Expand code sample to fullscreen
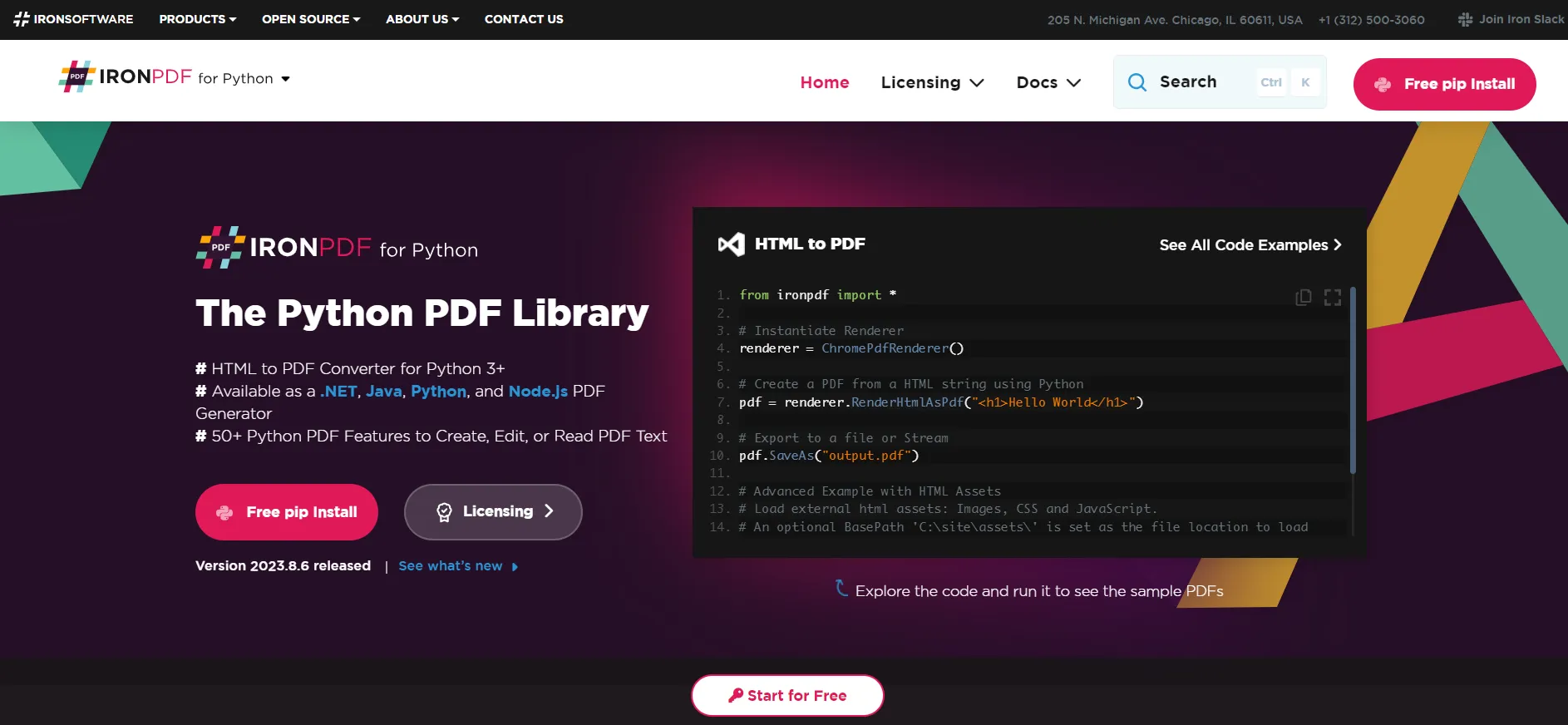 coord(1333,298)
